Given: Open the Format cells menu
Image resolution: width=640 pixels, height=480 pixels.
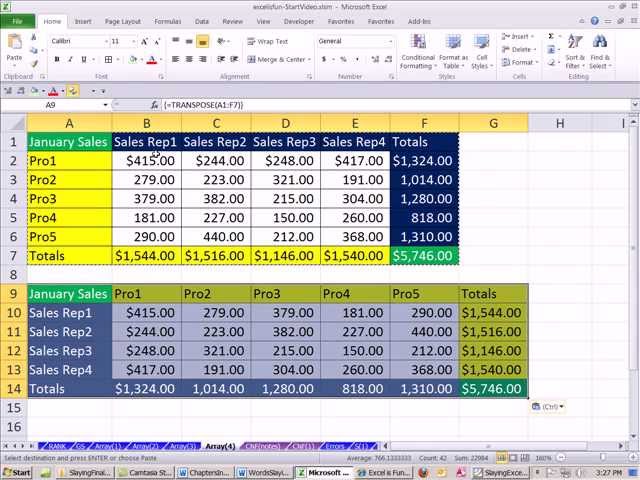Looking at the screenshot, I should [x=520, y=62].
